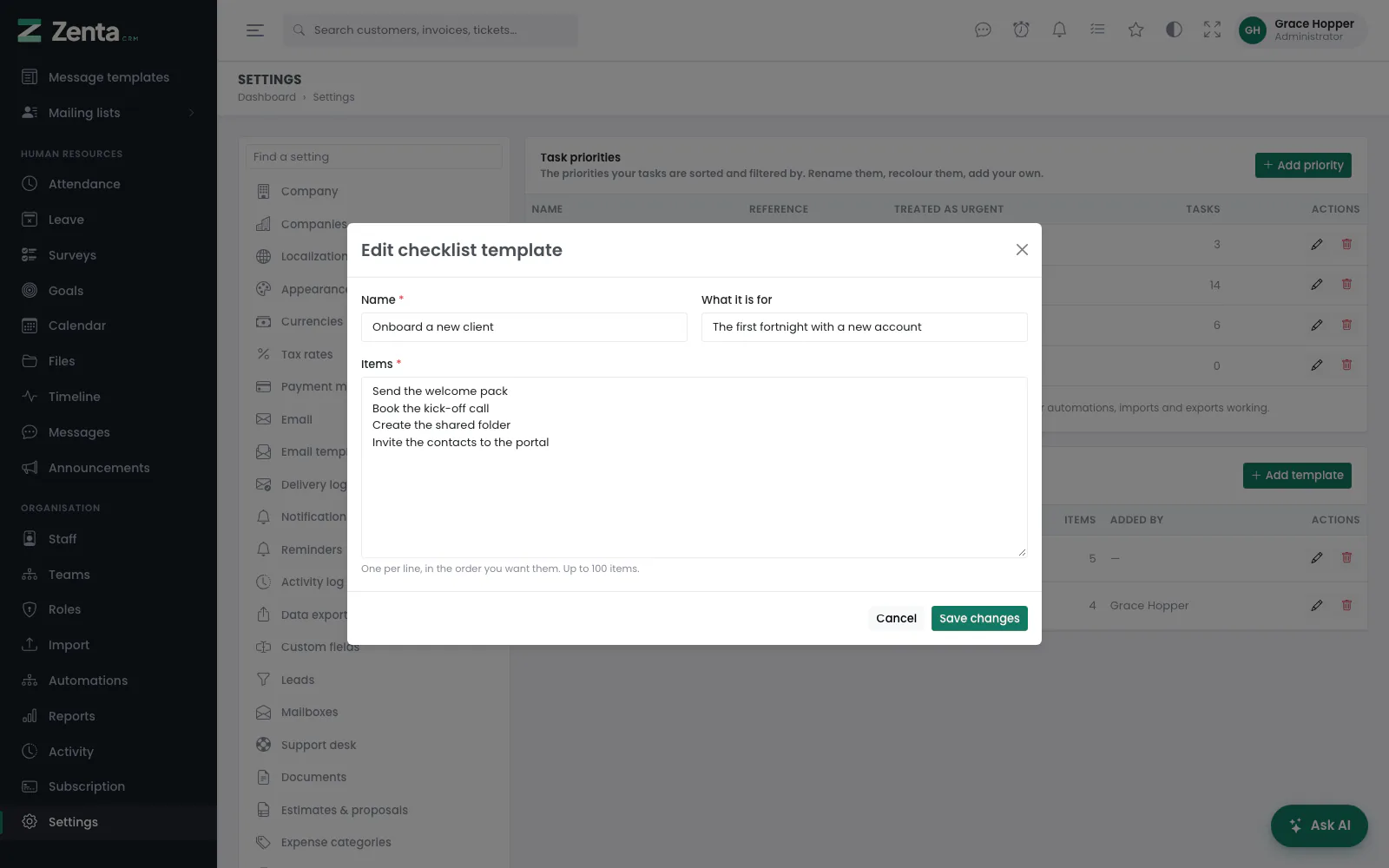Search customers, invoices, tickets field
Image resolution: width=1389 pixels, height=868 pixels.
(430, 30)
